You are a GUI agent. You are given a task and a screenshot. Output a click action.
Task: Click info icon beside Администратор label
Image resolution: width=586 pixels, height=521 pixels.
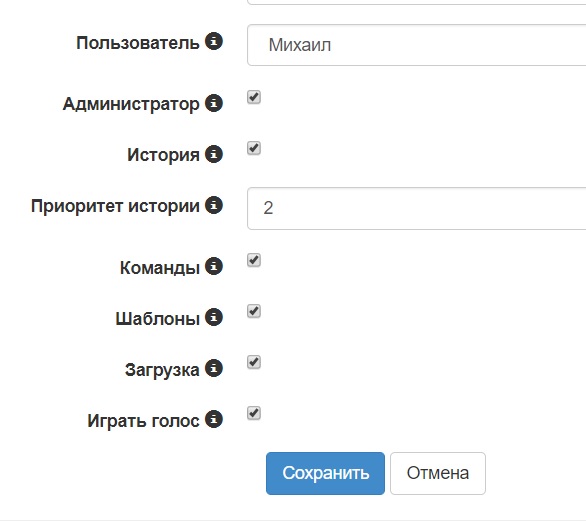click(x=214, y=103)
